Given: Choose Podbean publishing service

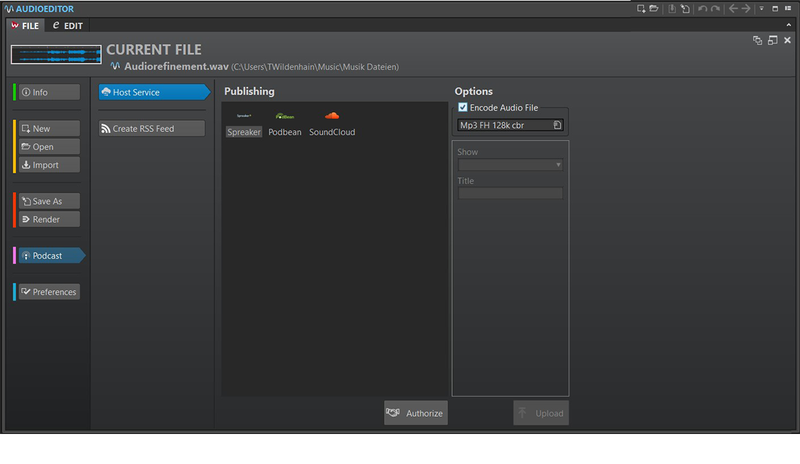Looking at the screenshot, I should click(x=285, y=125).
